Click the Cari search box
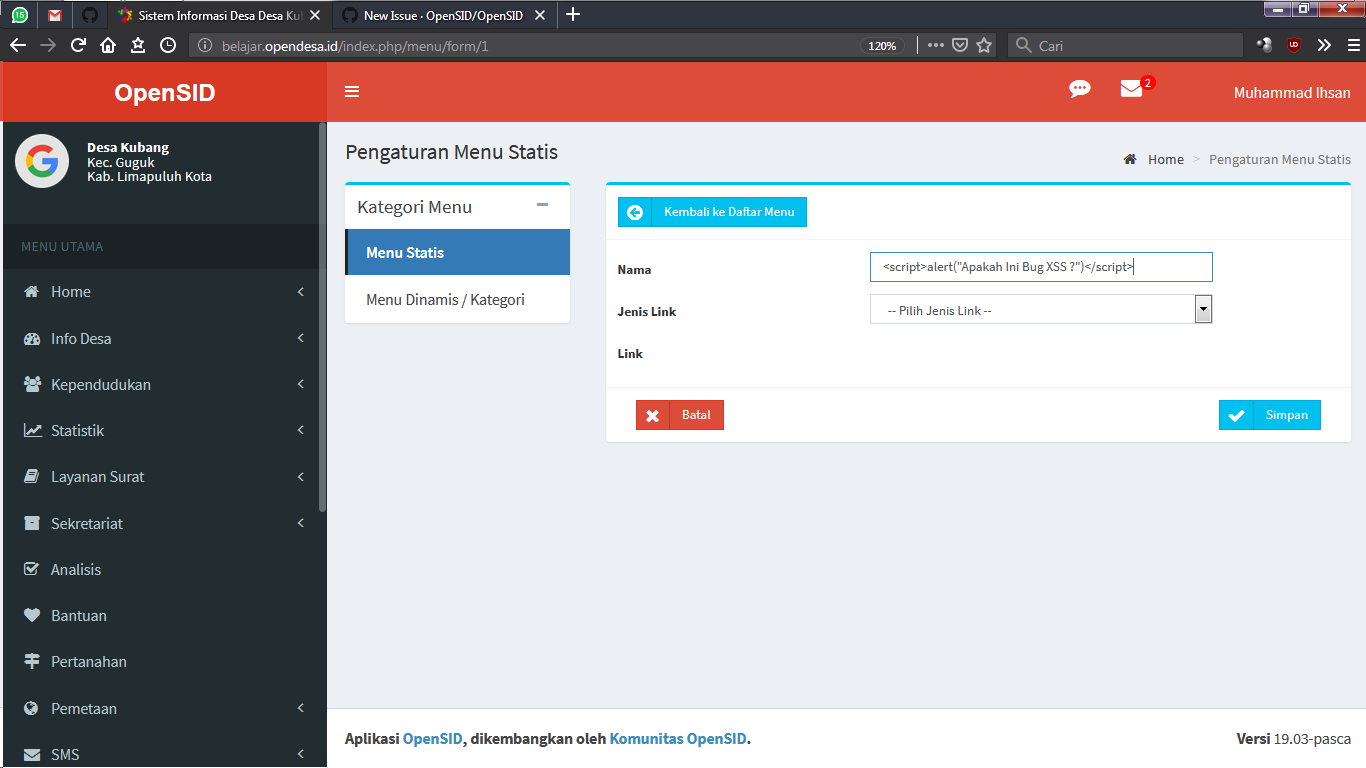The width and height of the screenshot is (1366, 768). point(1125,45)
